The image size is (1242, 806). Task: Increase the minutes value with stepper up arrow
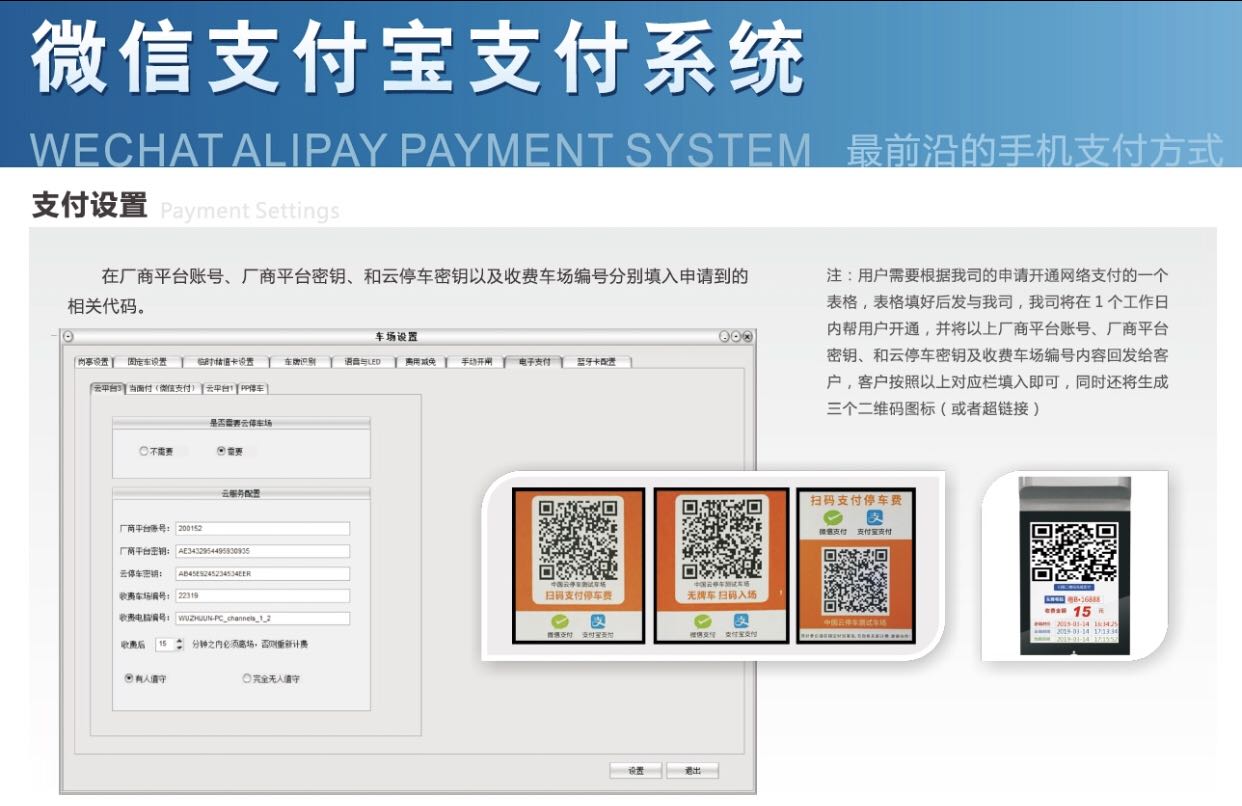point(179,641)
